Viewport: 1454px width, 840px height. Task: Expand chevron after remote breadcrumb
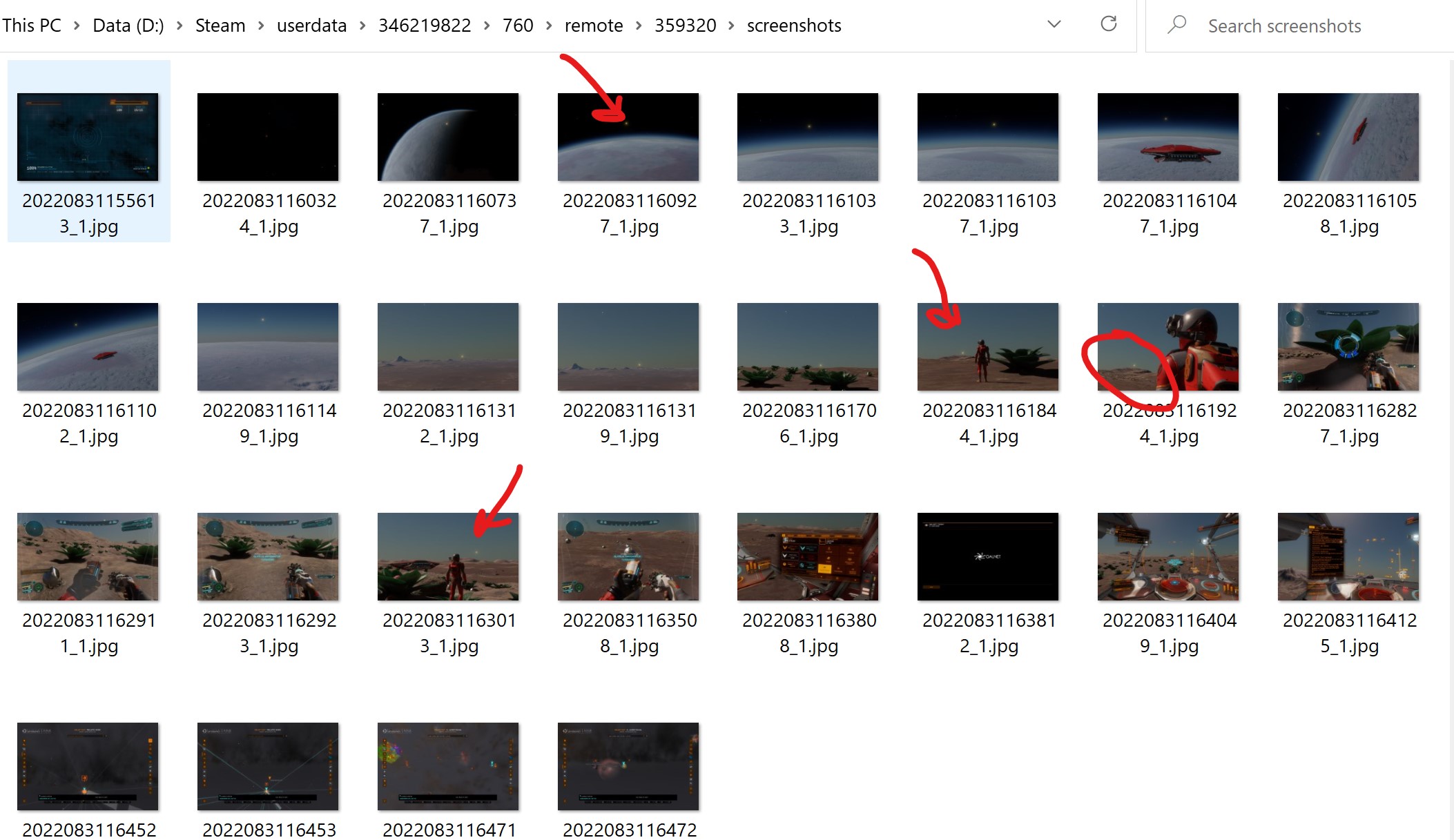(x=639, y=26)
